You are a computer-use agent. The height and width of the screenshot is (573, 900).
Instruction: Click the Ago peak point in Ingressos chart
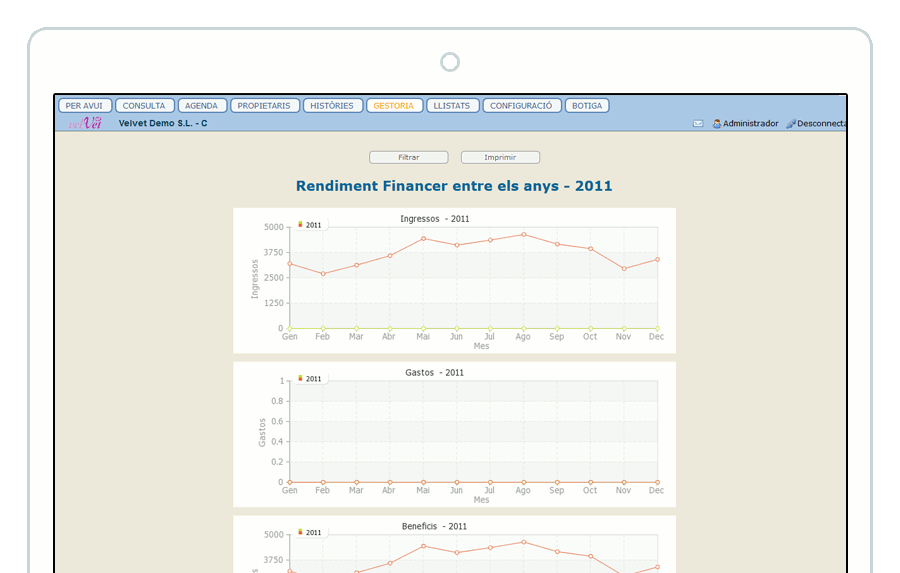coord(523,235)
